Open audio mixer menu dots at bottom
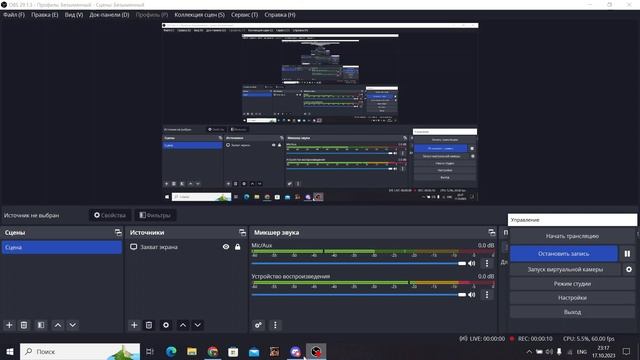The height and width of the screenshot is (360, 640). [275, 325]
